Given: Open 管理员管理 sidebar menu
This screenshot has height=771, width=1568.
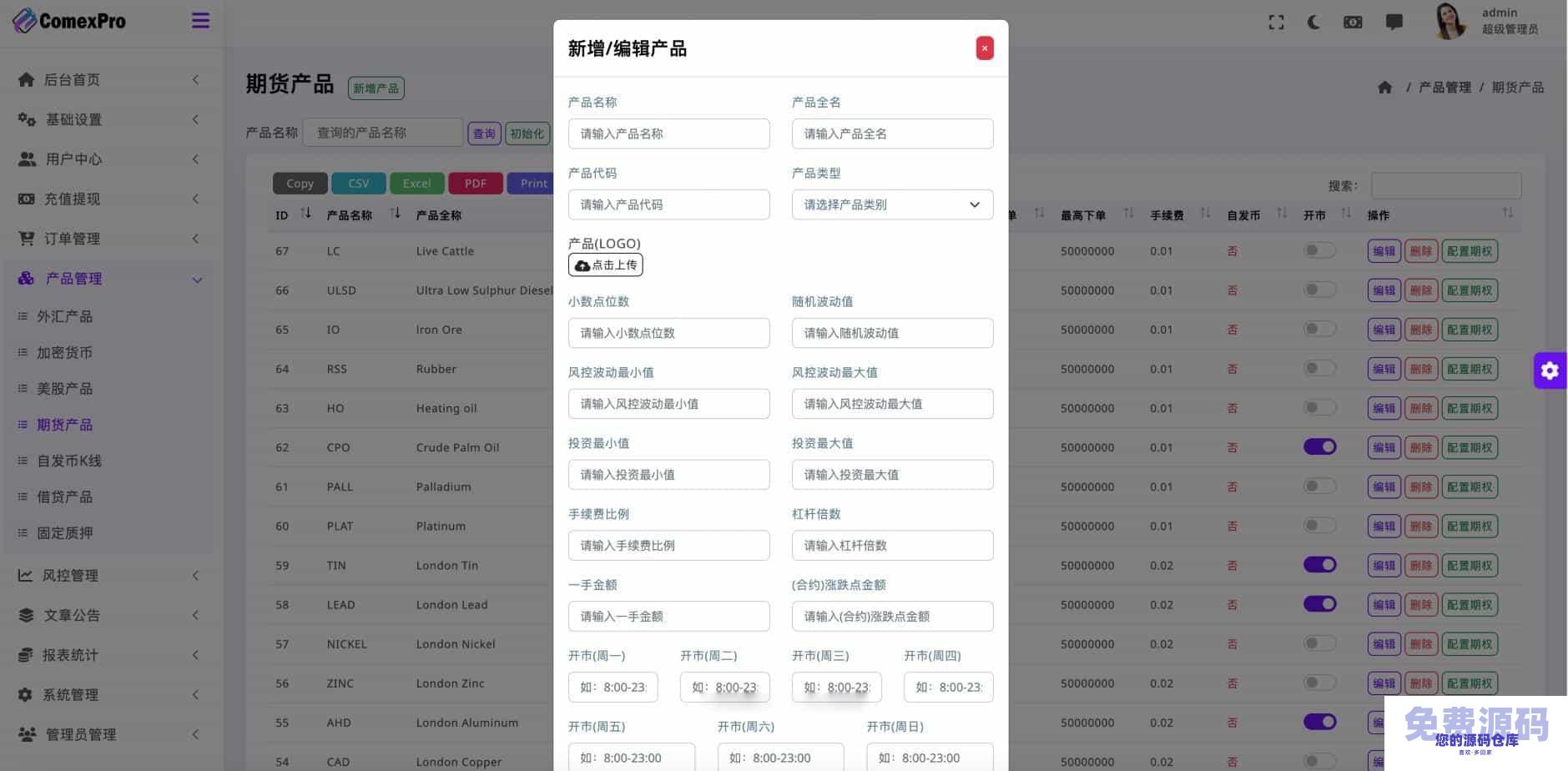Looking at the screenshot, I should 108,734.
